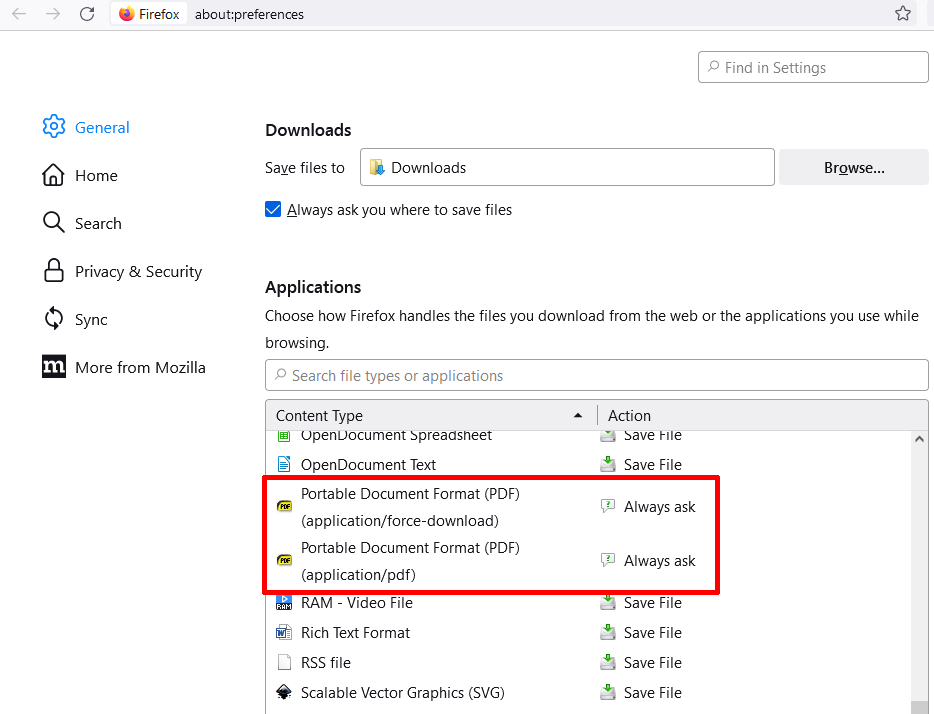This screenshot has width=934, height=714.
Task: Click the General link in sidebar
Action: (x=102, y=126)
